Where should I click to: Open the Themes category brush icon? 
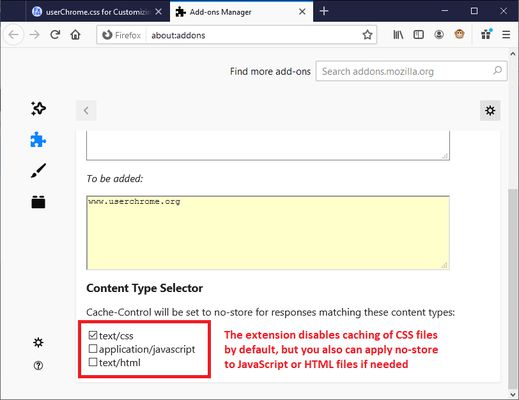[38, 171]
